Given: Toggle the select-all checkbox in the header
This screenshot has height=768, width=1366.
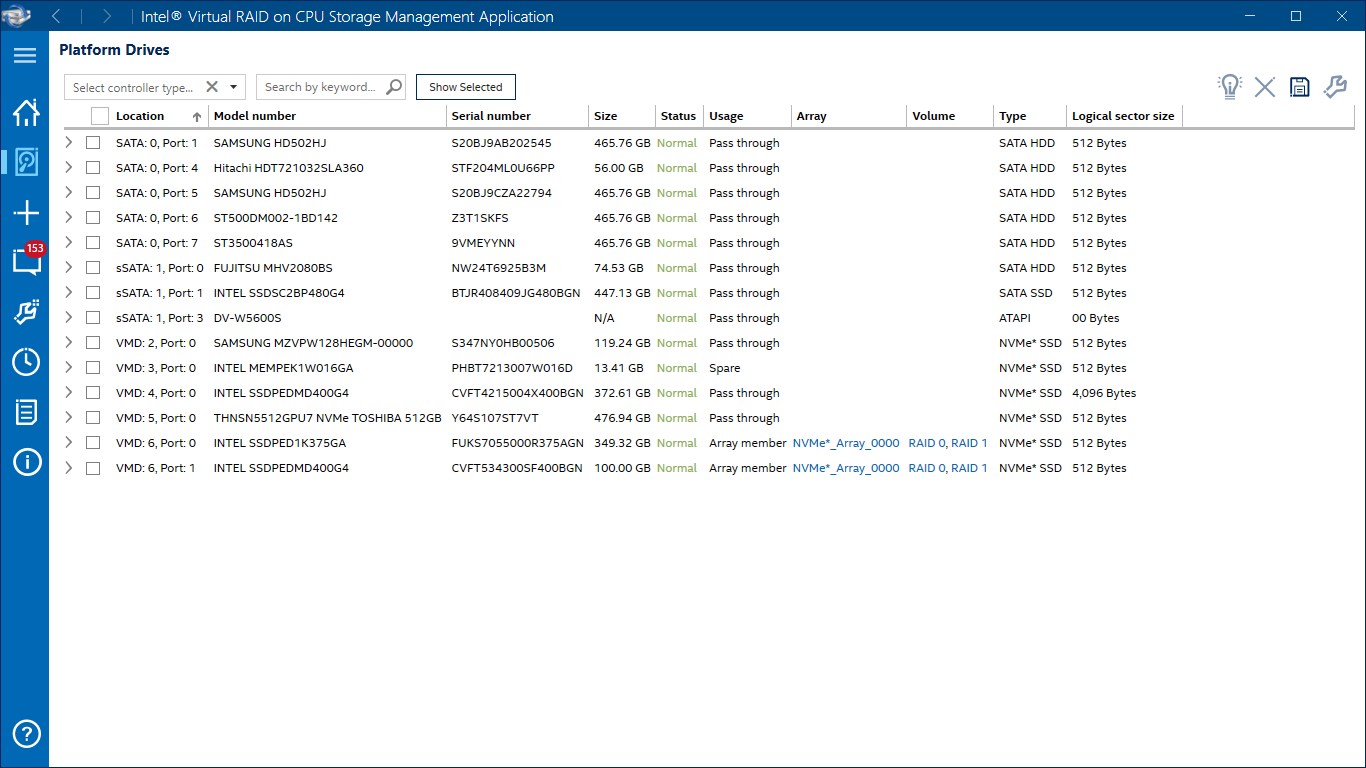Looking at the screenshot, I should pyautogui.click(x=99, y=116).
